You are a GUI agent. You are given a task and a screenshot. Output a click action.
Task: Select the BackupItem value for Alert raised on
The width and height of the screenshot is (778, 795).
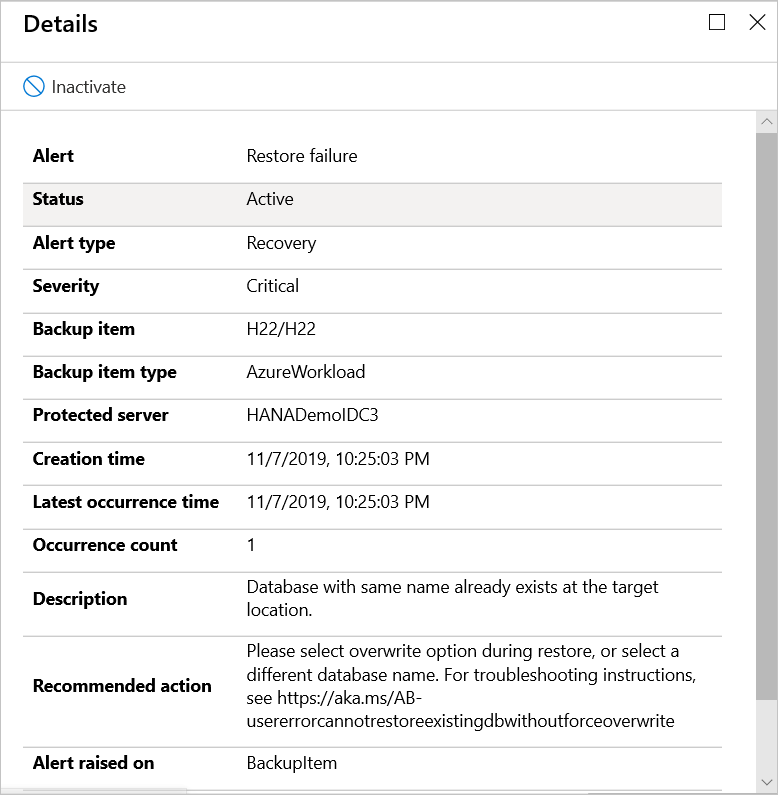coord(292,763)
